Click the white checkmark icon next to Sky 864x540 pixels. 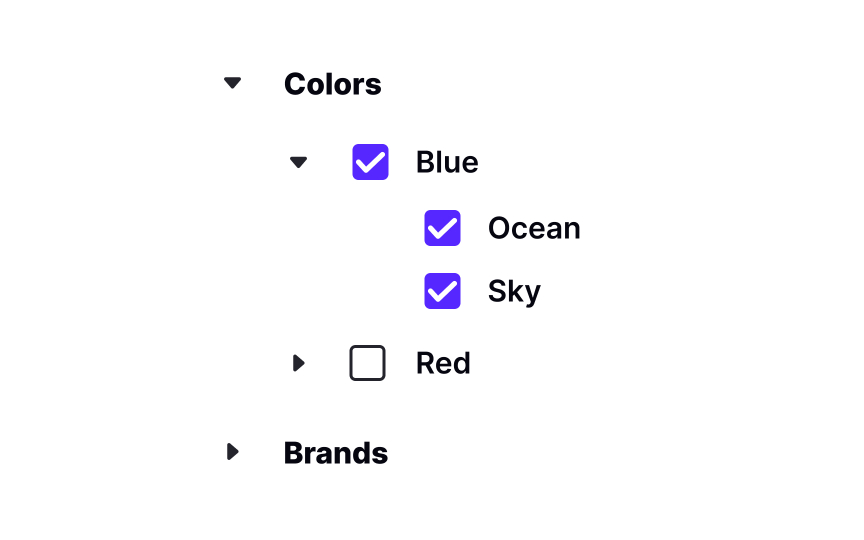(442, 291)
